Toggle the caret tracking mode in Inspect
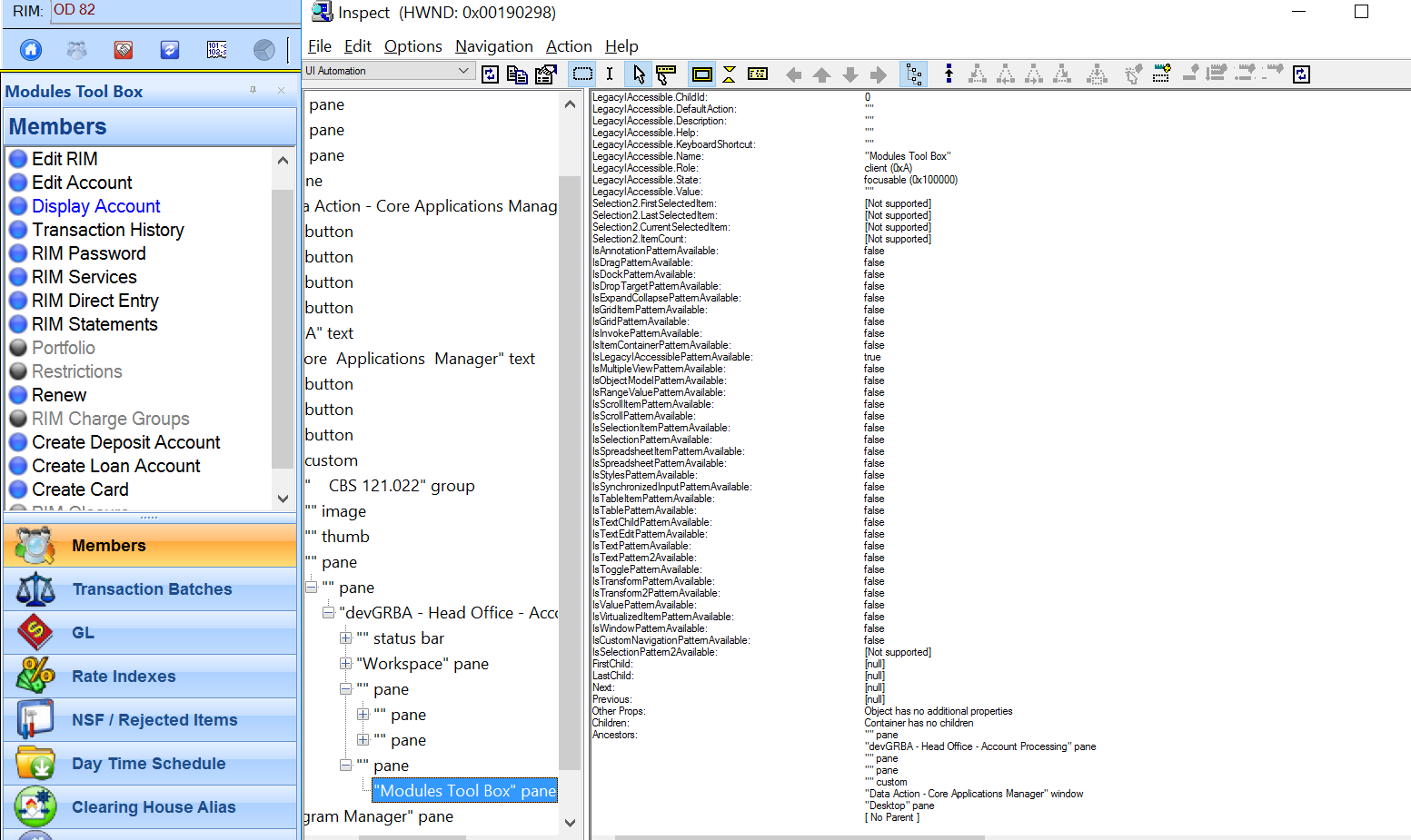1411x840 pixels. pyautogui.click(x=610, y=74)
